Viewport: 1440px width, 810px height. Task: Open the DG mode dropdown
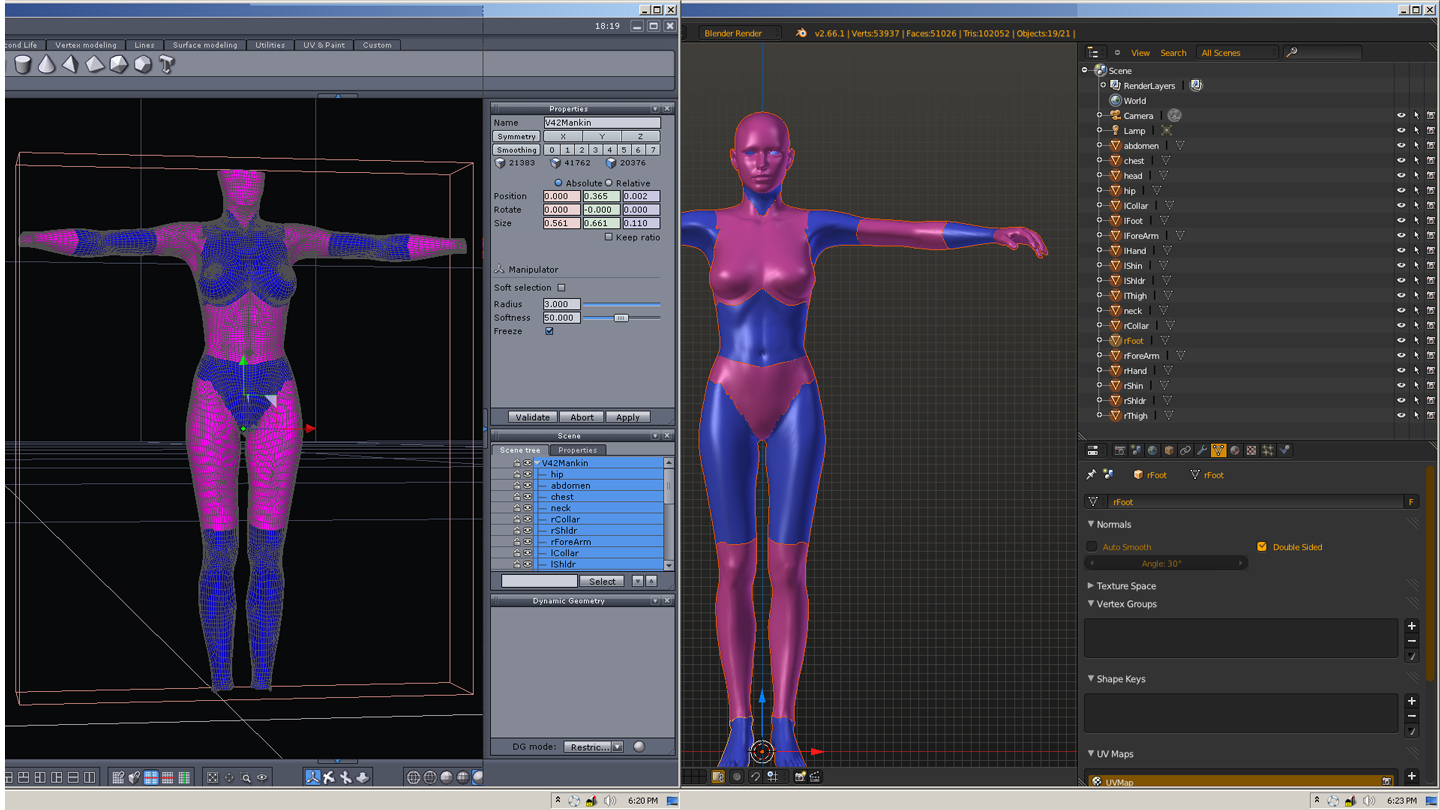593,747
